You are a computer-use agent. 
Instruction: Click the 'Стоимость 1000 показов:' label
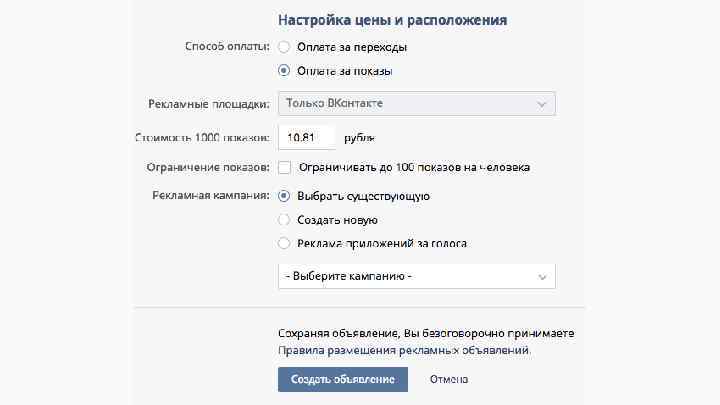202,137
